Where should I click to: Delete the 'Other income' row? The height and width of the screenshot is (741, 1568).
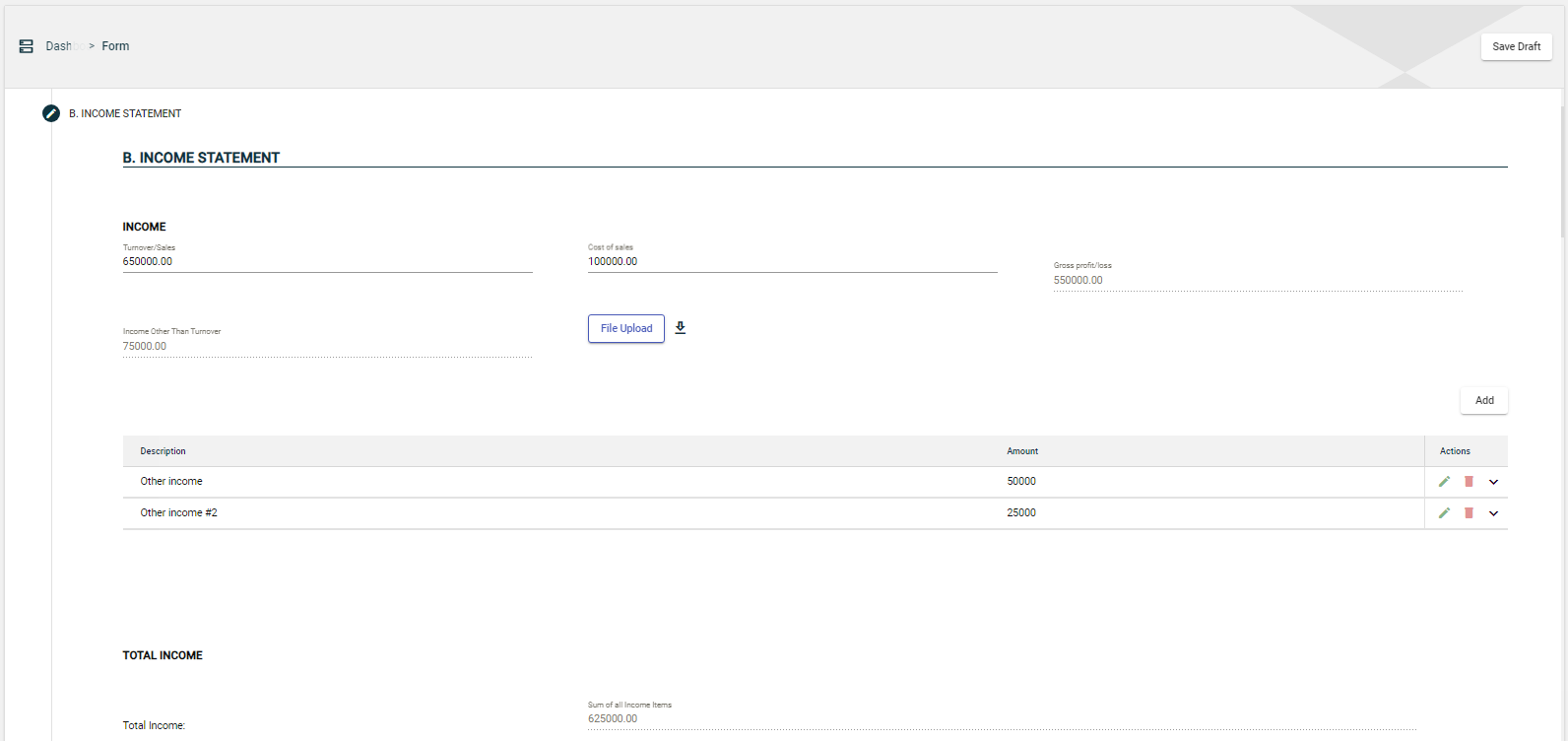1469,482
